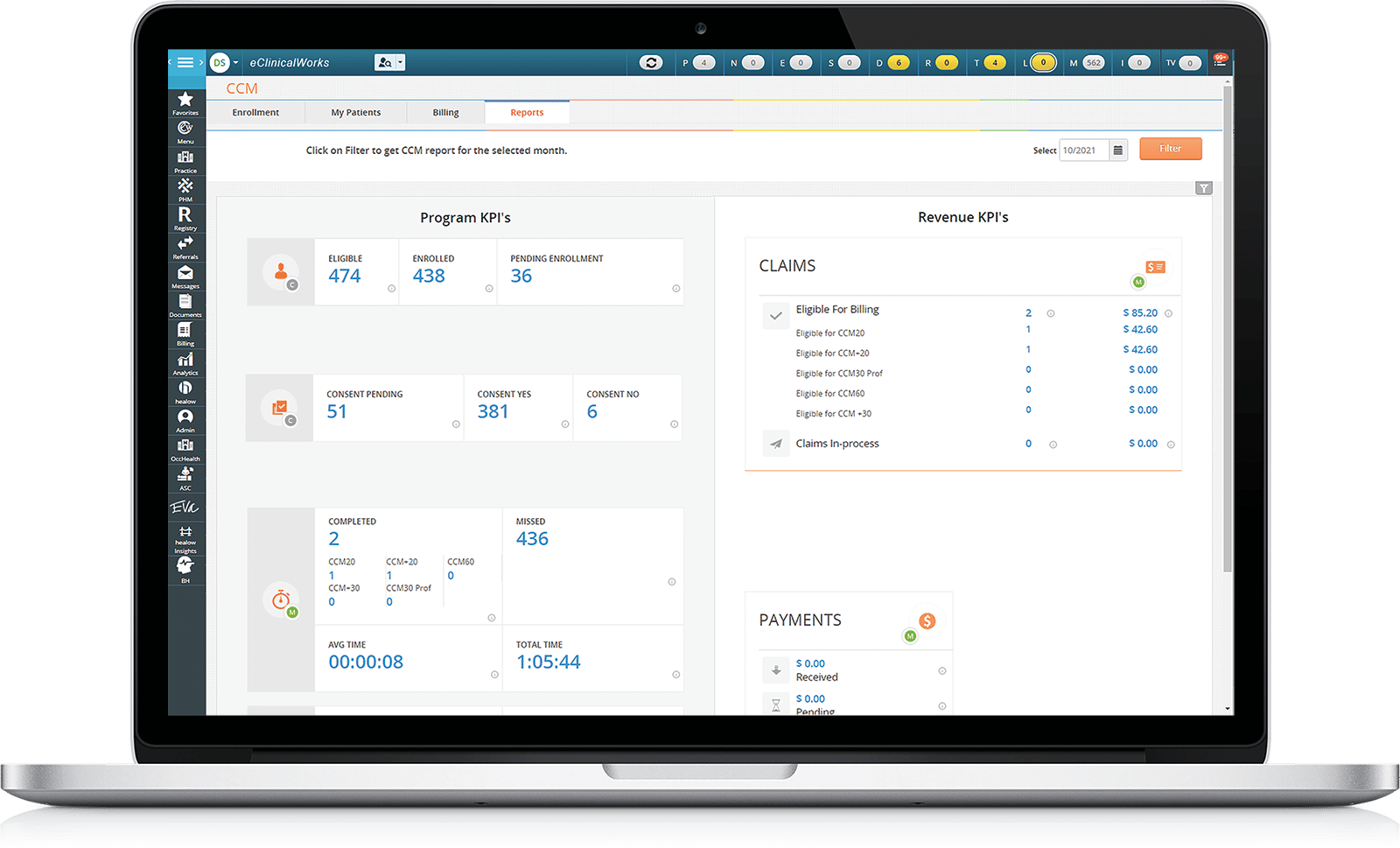Click the Eligible count 474
Screen dimensions: 1400x848
click(x=345, y=277)
